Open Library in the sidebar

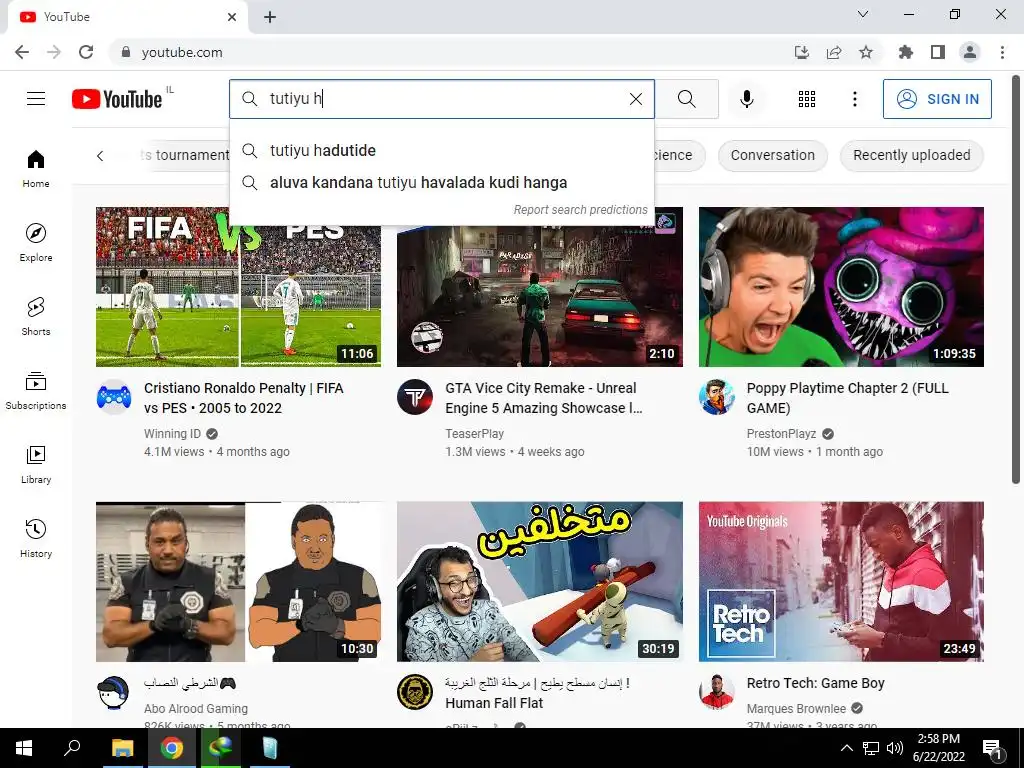coord(36,464)
